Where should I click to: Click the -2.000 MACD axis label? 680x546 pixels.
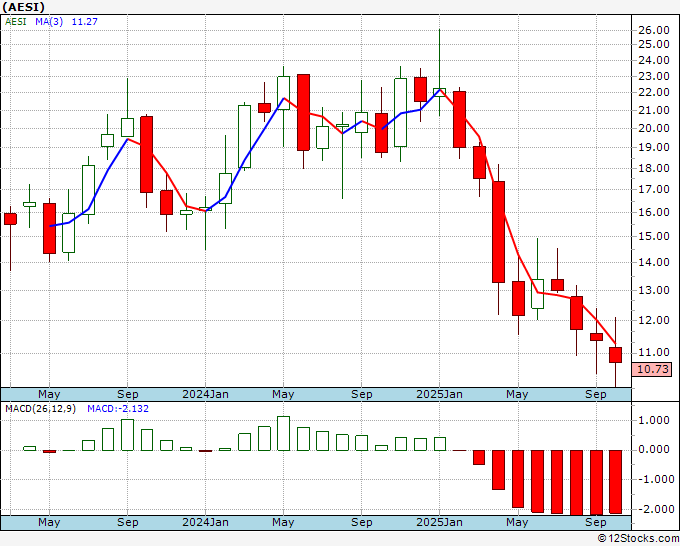tap(654, 509)
